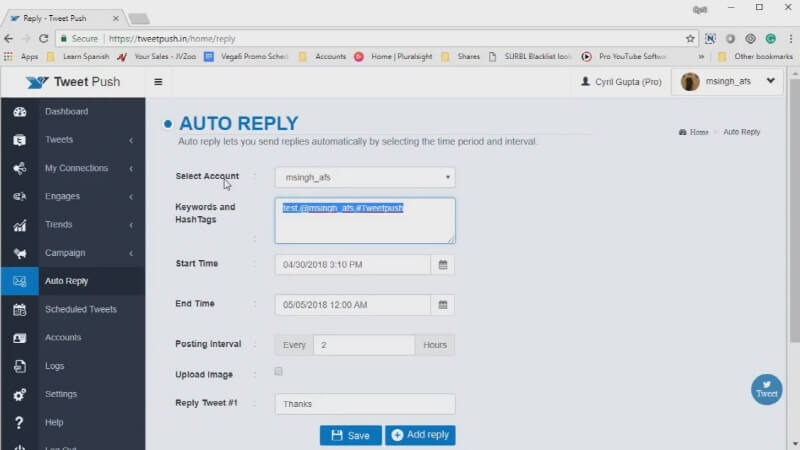This screenshot has height=450, width=800.
Task: Expand the Campaign submenu chevron
Action: (131, 253)
